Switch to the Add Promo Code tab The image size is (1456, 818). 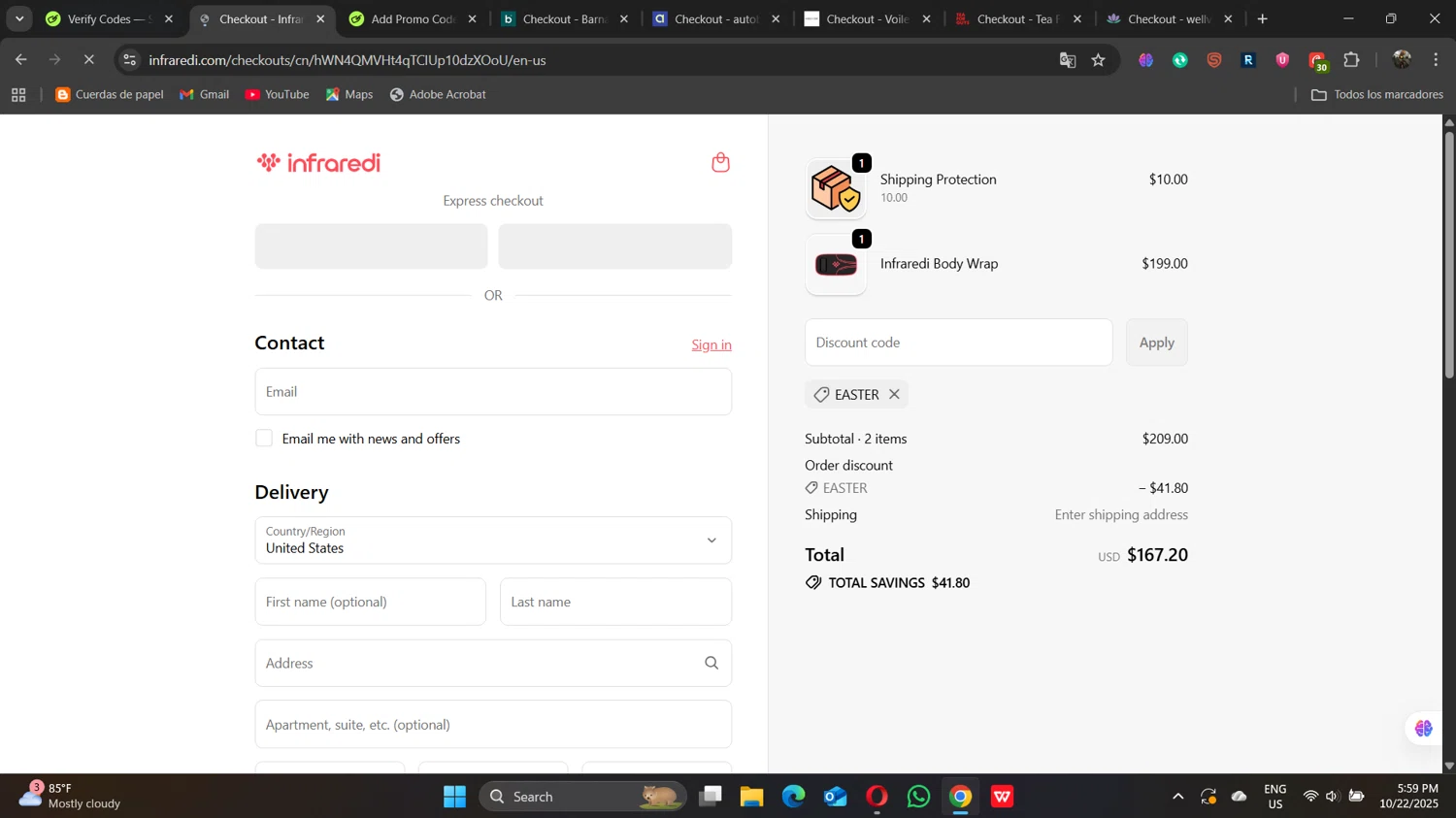click(x=414, y=18)
